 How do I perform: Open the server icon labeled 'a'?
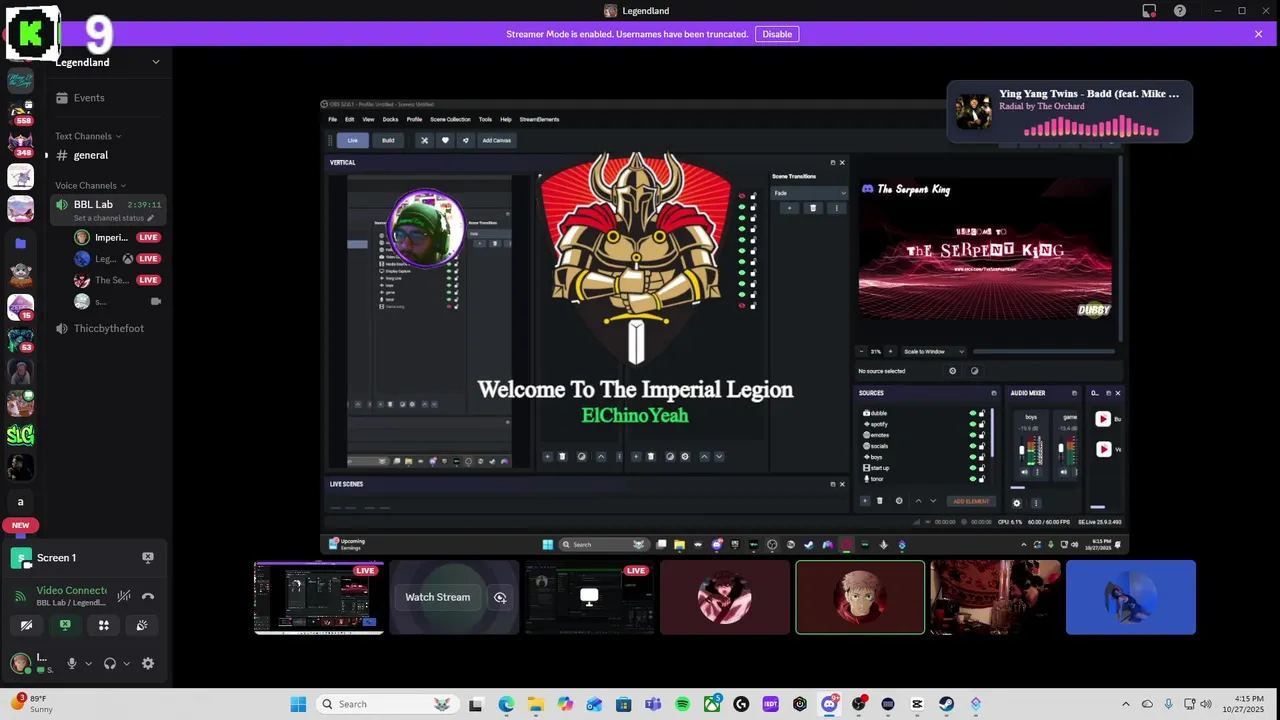click(20, 502)
